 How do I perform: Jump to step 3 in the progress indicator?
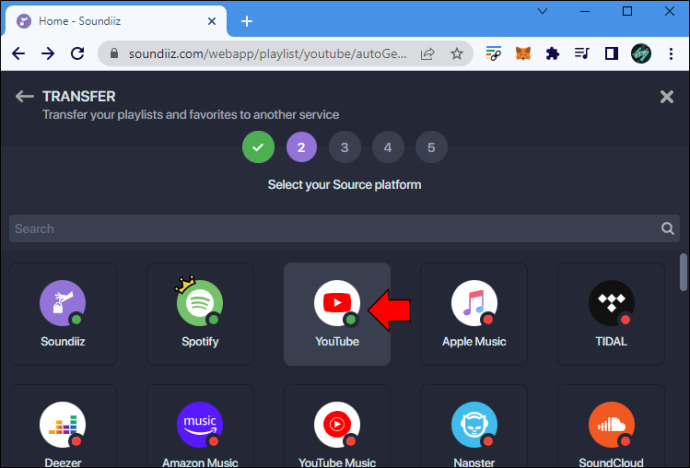[345, 147]
